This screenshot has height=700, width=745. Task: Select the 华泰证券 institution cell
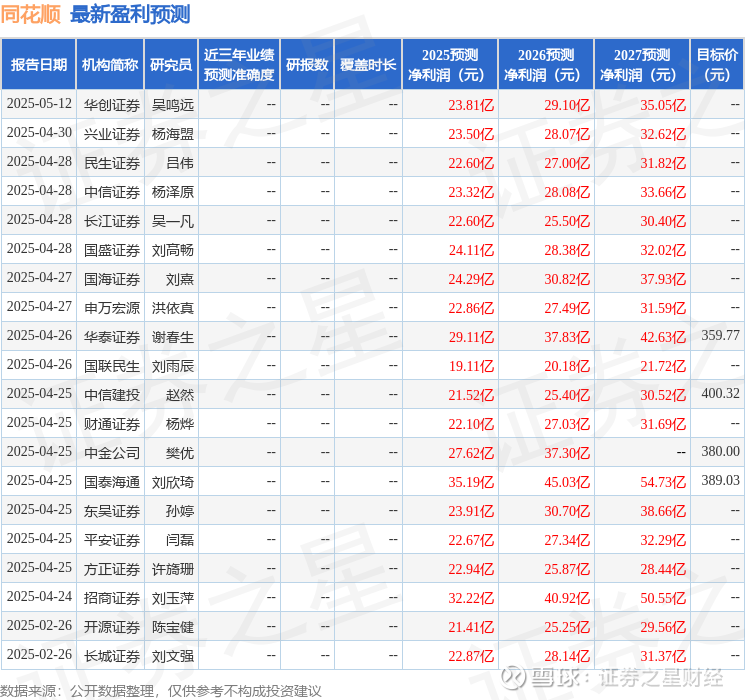(112, 337)
